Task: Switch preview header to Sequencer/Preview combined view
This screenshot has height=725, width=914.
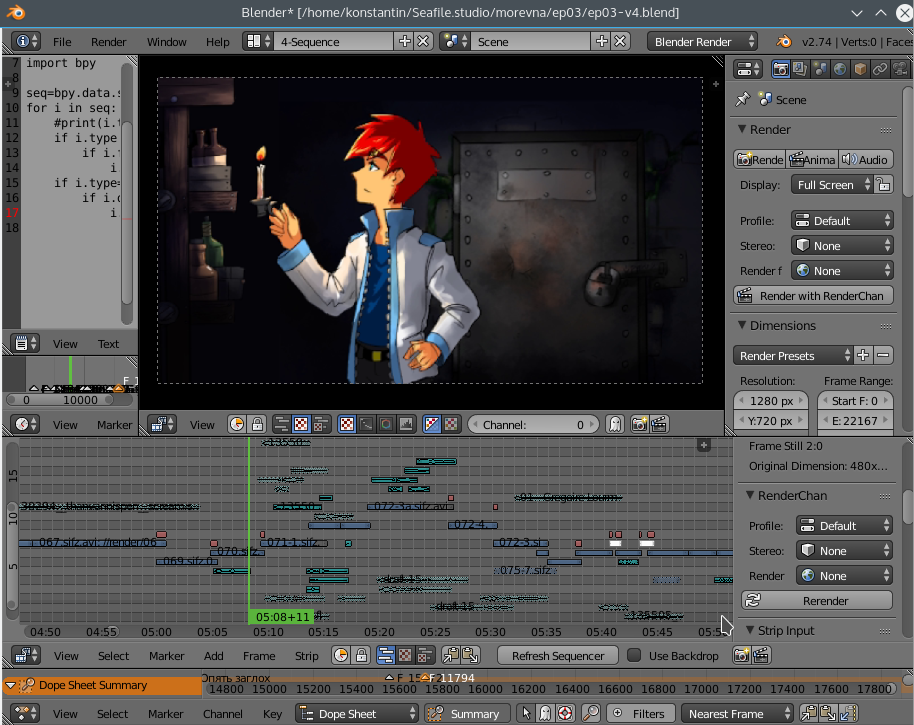Action: point(320,424)
